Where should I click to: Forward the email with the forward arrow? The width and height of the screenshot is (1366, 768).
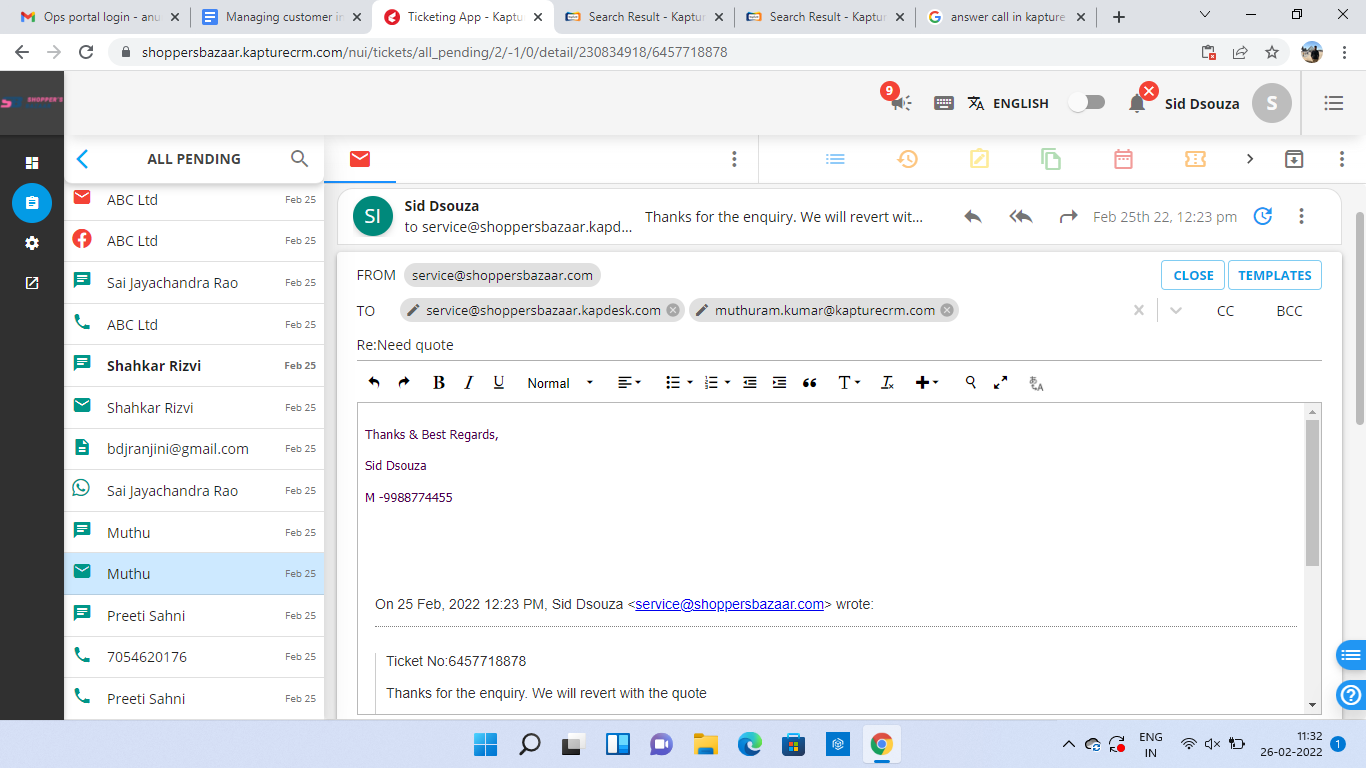click(x=1069, y=216)
